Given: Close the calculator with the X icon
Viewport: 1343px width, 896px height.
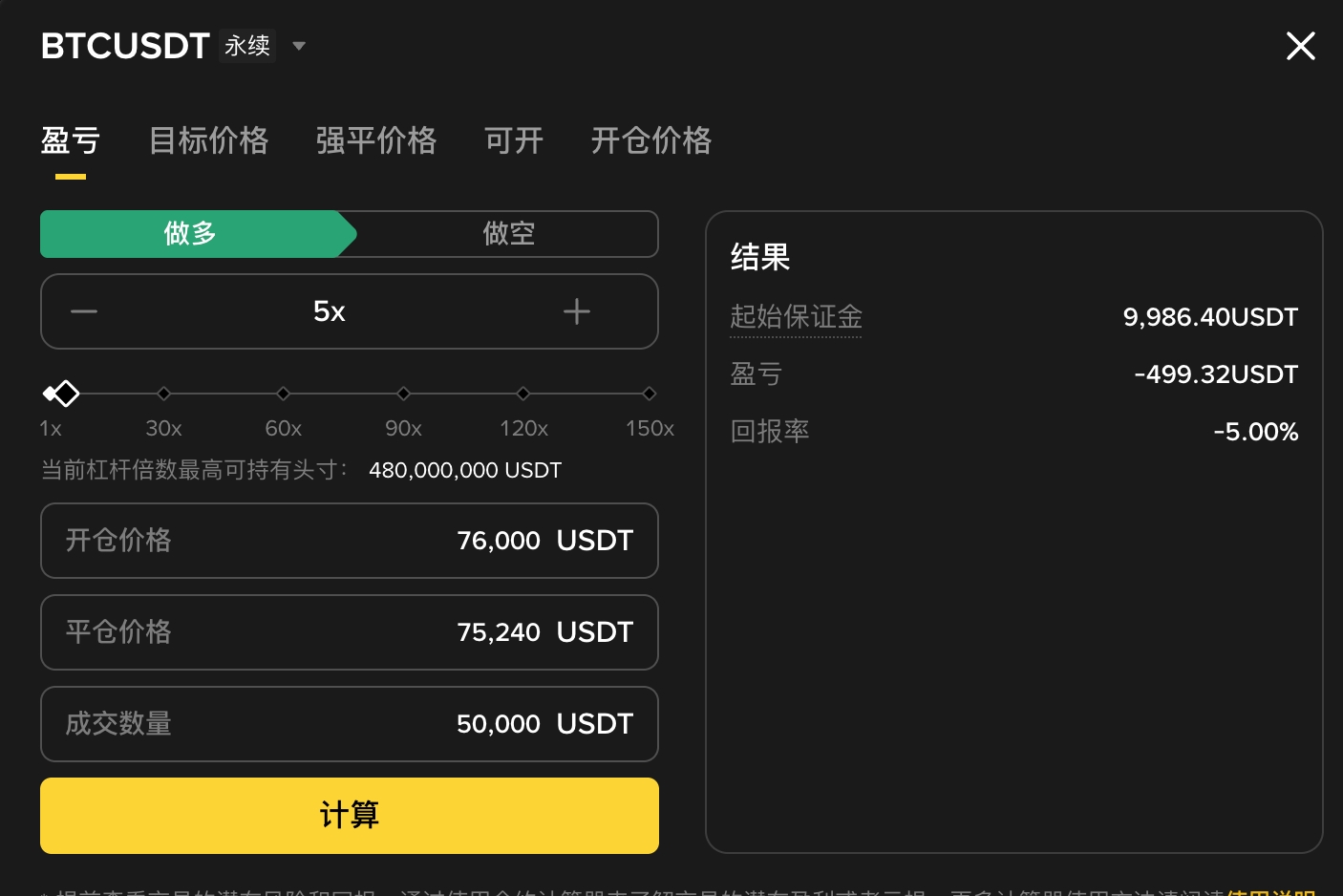Looking at the screenshot, I should click(x=1301, y=46).
